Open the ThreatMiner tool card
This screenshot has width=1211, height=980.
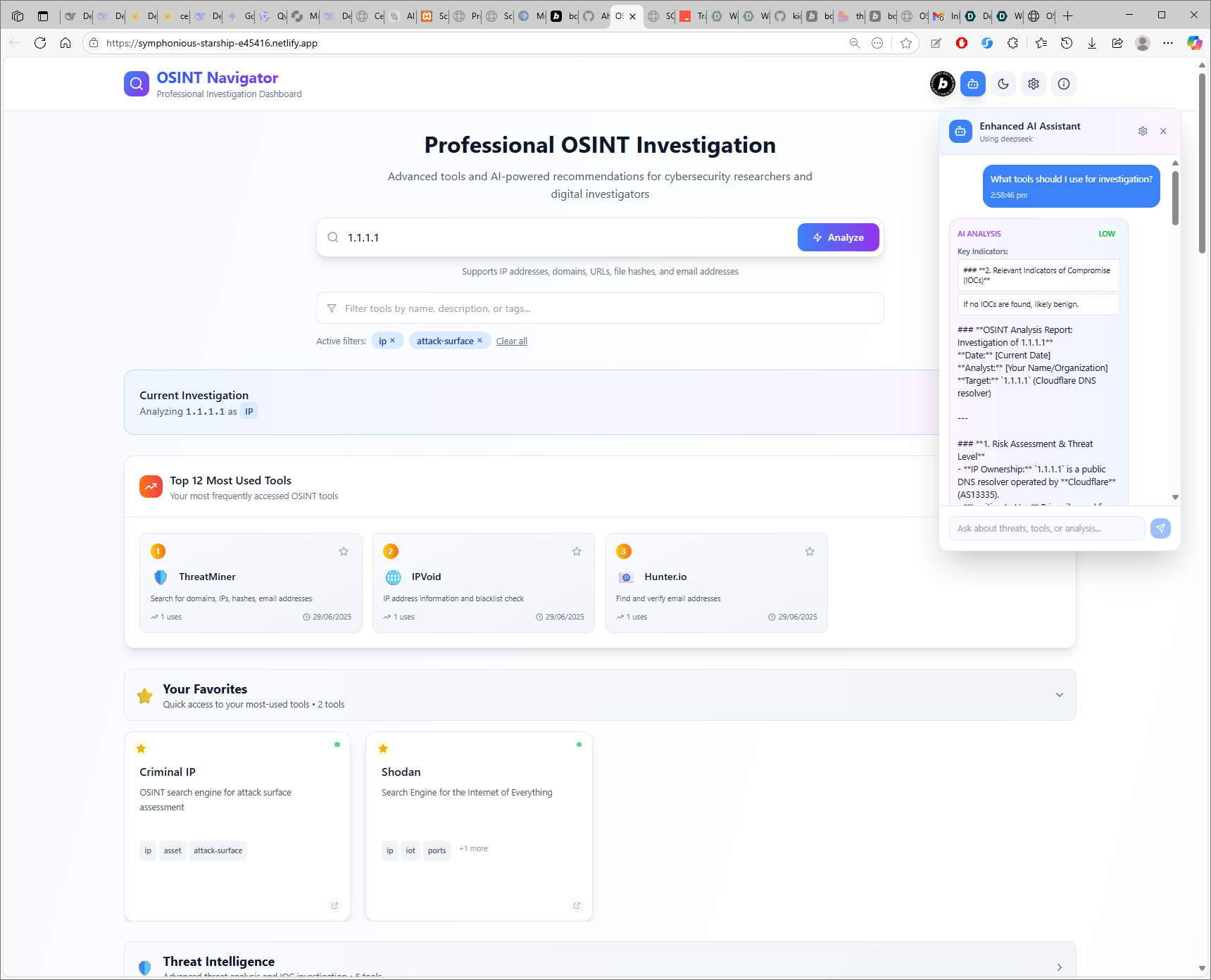[x=251, y=583]
